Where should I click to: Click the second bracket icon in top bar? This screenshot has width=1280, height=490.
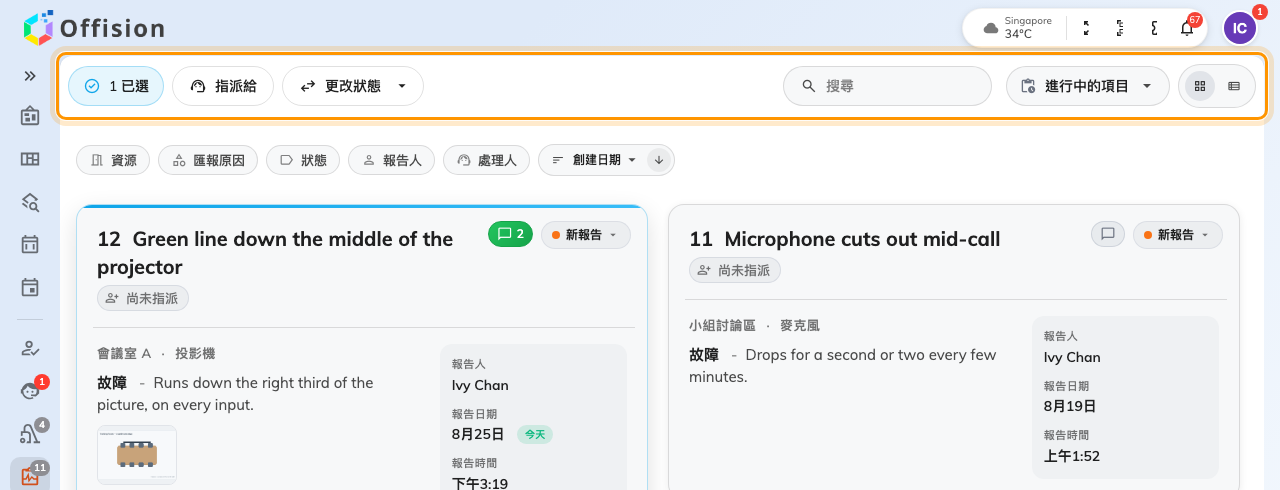(x=1120, y=28)
